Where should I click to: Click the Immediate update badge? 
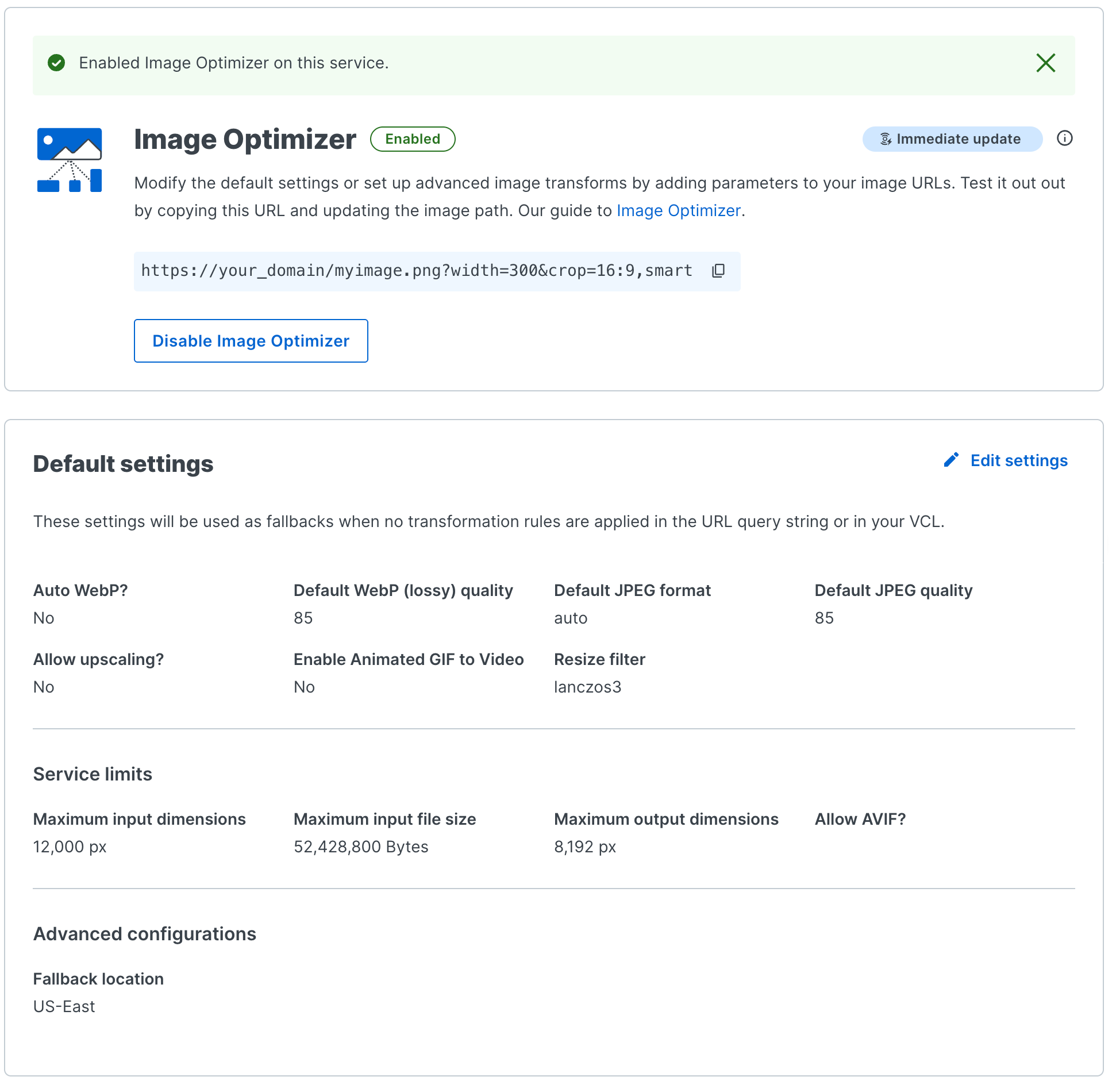click(952, 139)
